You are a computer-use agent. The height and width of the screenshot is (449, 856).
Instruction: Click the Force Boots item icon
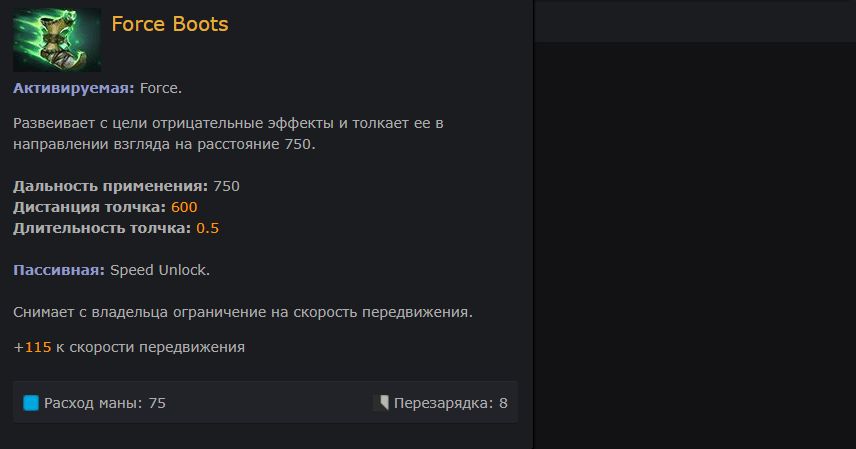[57, 40]
